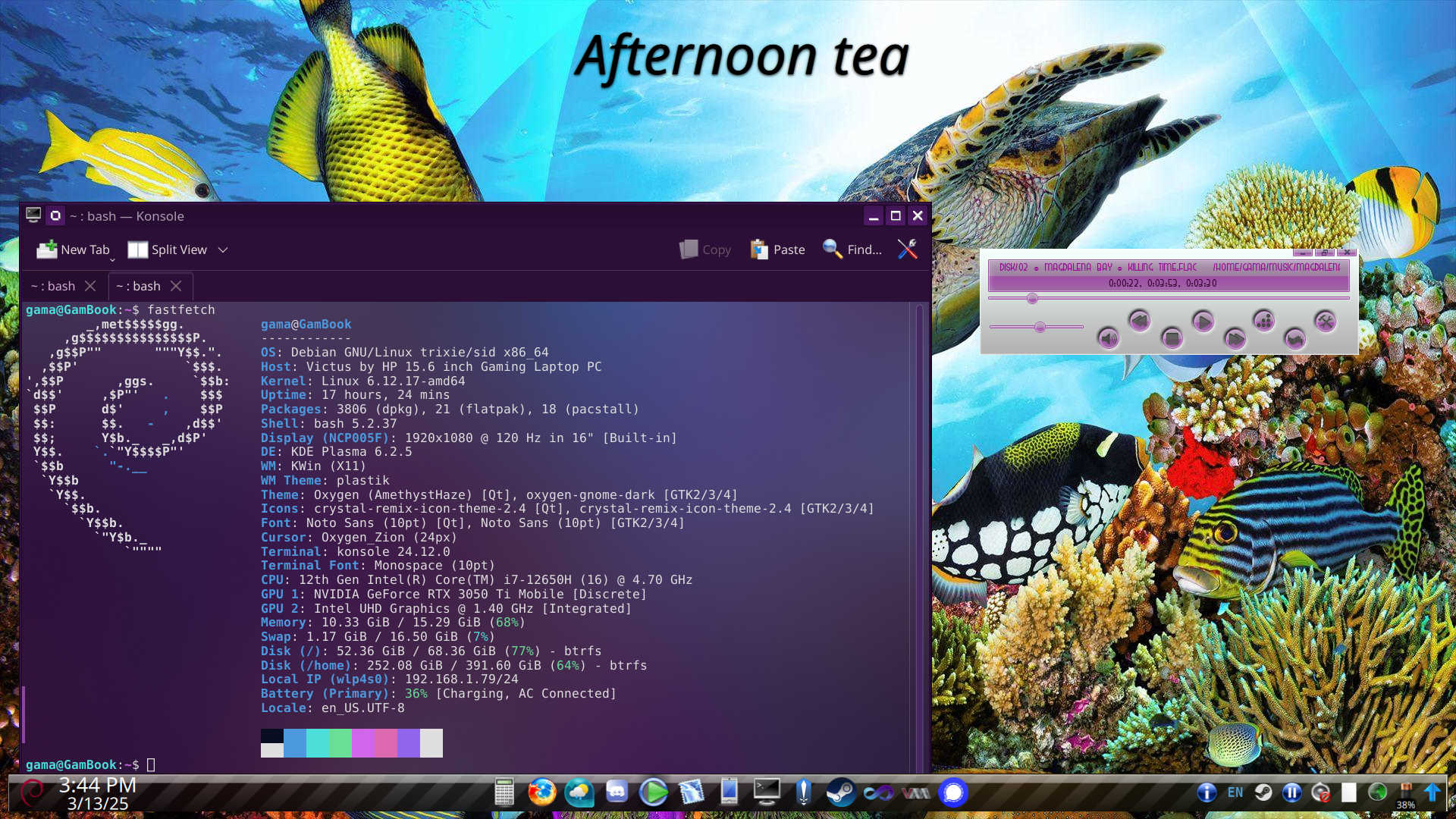Screen dimensions: 1456x819
Task: Open Konsole configure tools icon
Action: pos(907,249)
